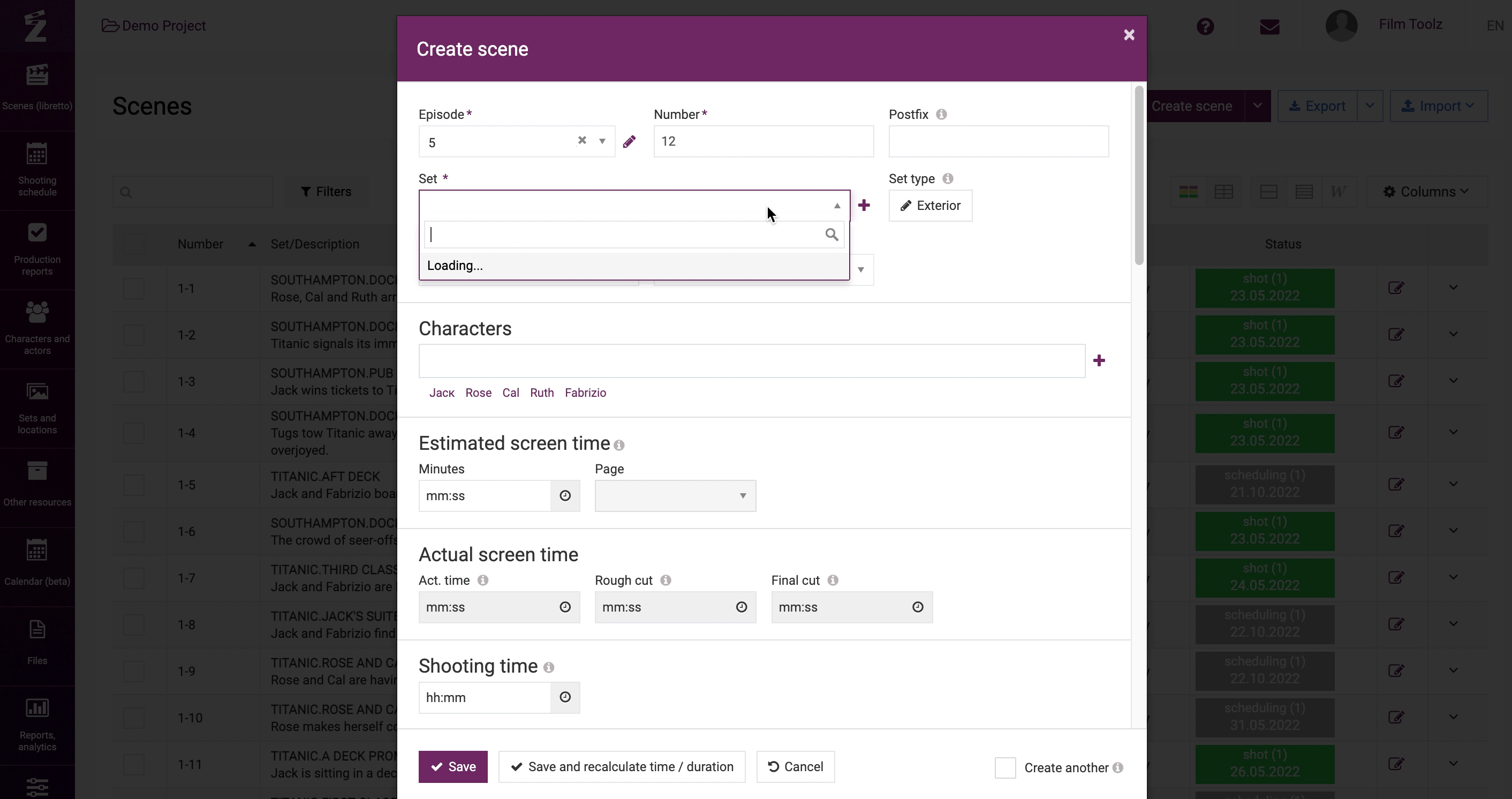The image size is (1512, 799).
Task: Expand row actions for scene 1-4
Action: pyautogui.click(x=1453, y=432)
